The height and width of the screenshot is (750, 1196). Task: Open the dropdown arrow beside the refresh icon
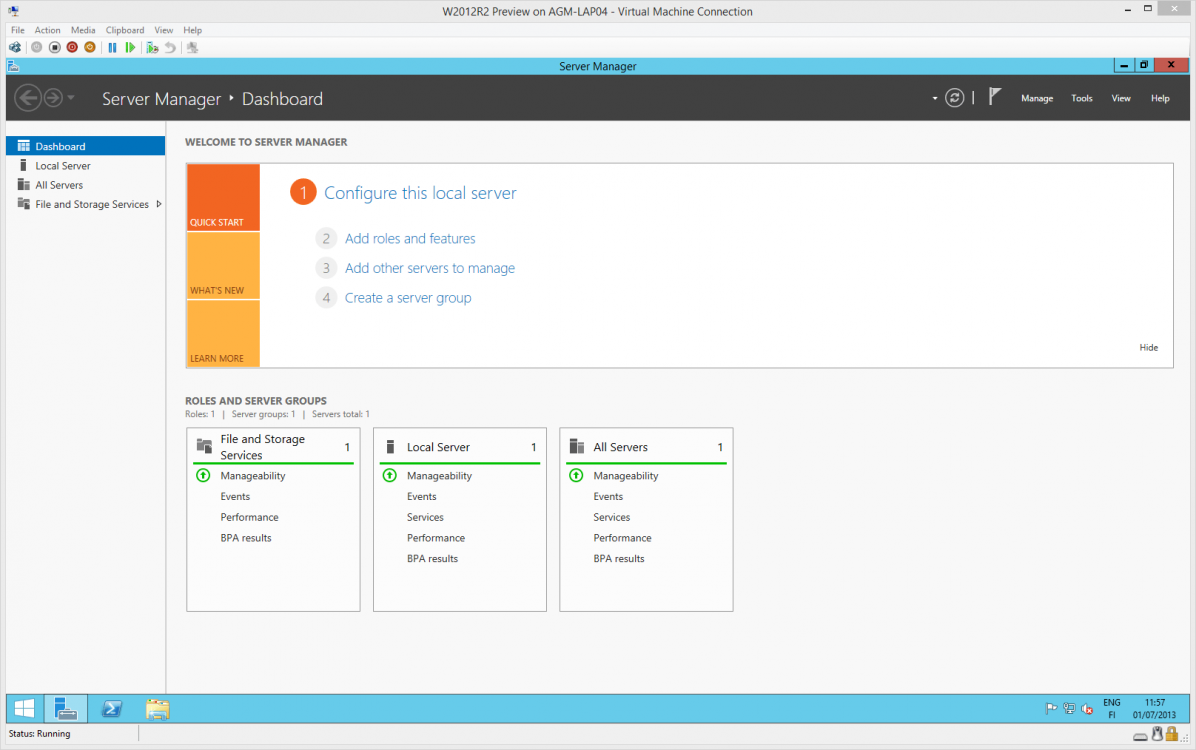935,99
